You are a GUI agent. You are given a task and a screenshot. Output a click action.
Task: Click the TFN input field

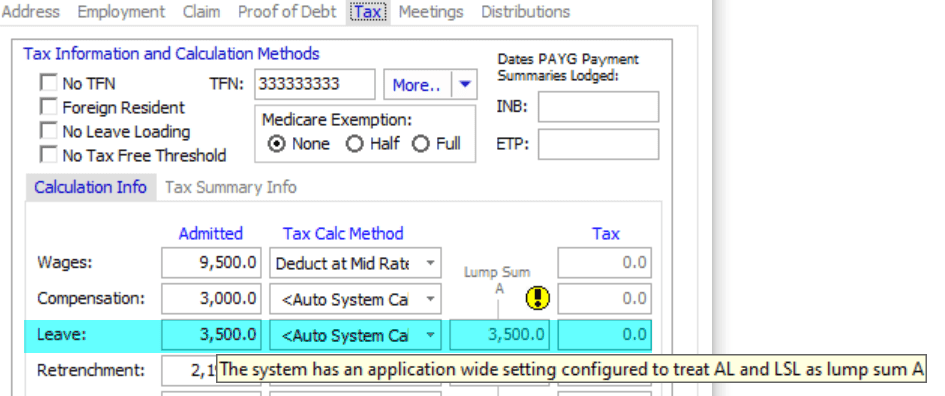coord(314,84)
